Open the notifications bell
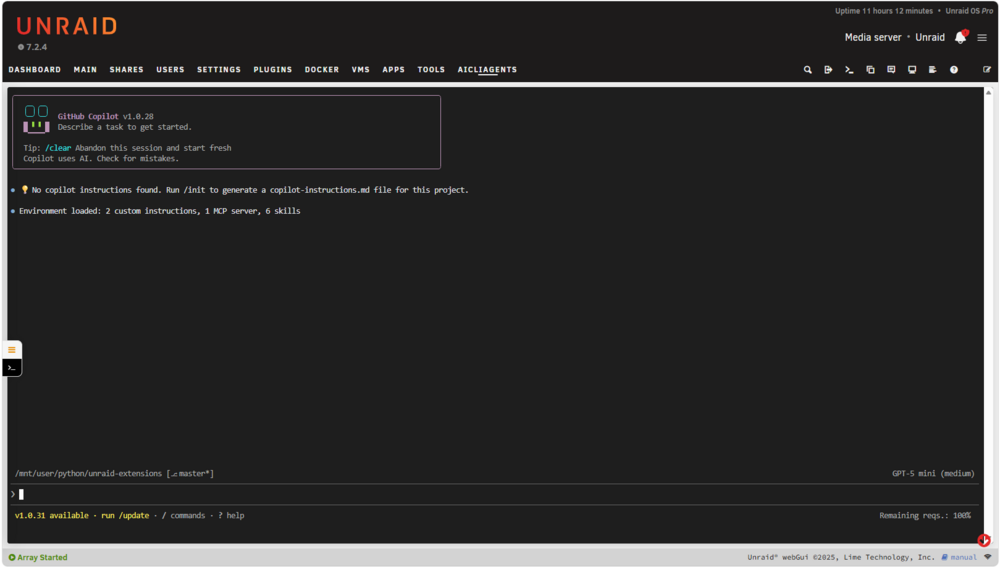Screen dimensions: 1000x567 960,38
